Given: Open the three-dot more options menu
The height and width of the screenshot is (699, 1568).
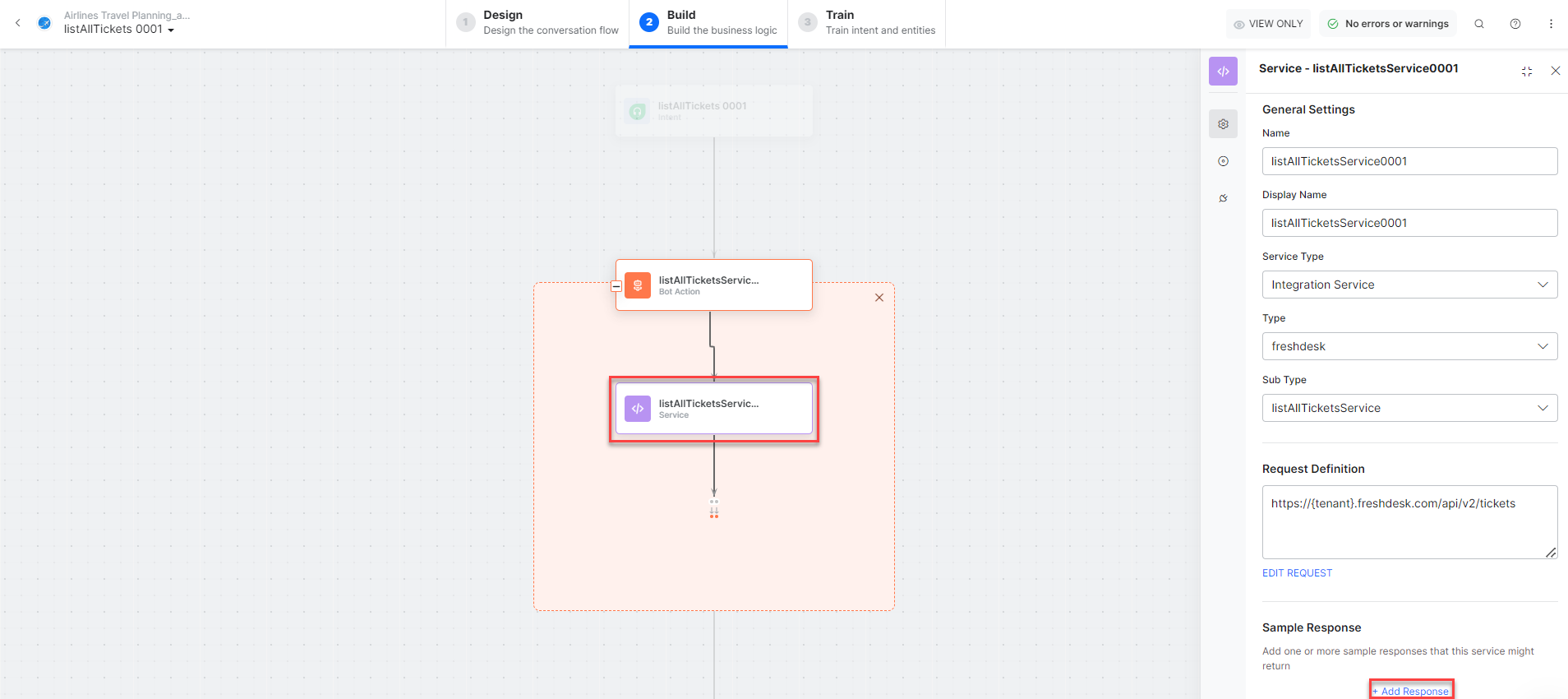Looking at the screenshot, I should point(1551,24).
